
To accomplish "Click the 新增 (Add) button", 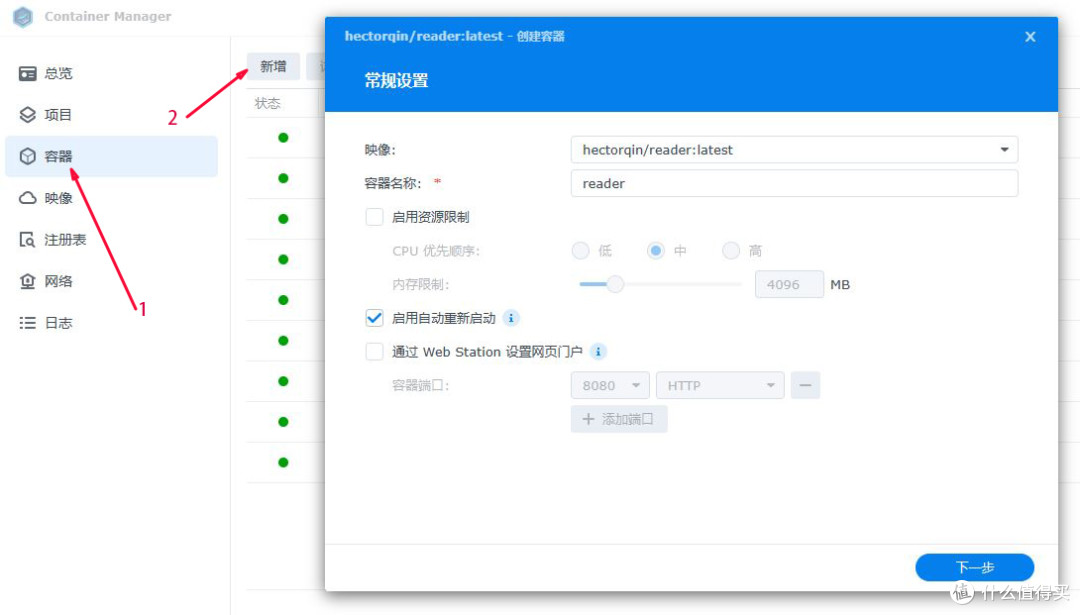I will 273,66.
